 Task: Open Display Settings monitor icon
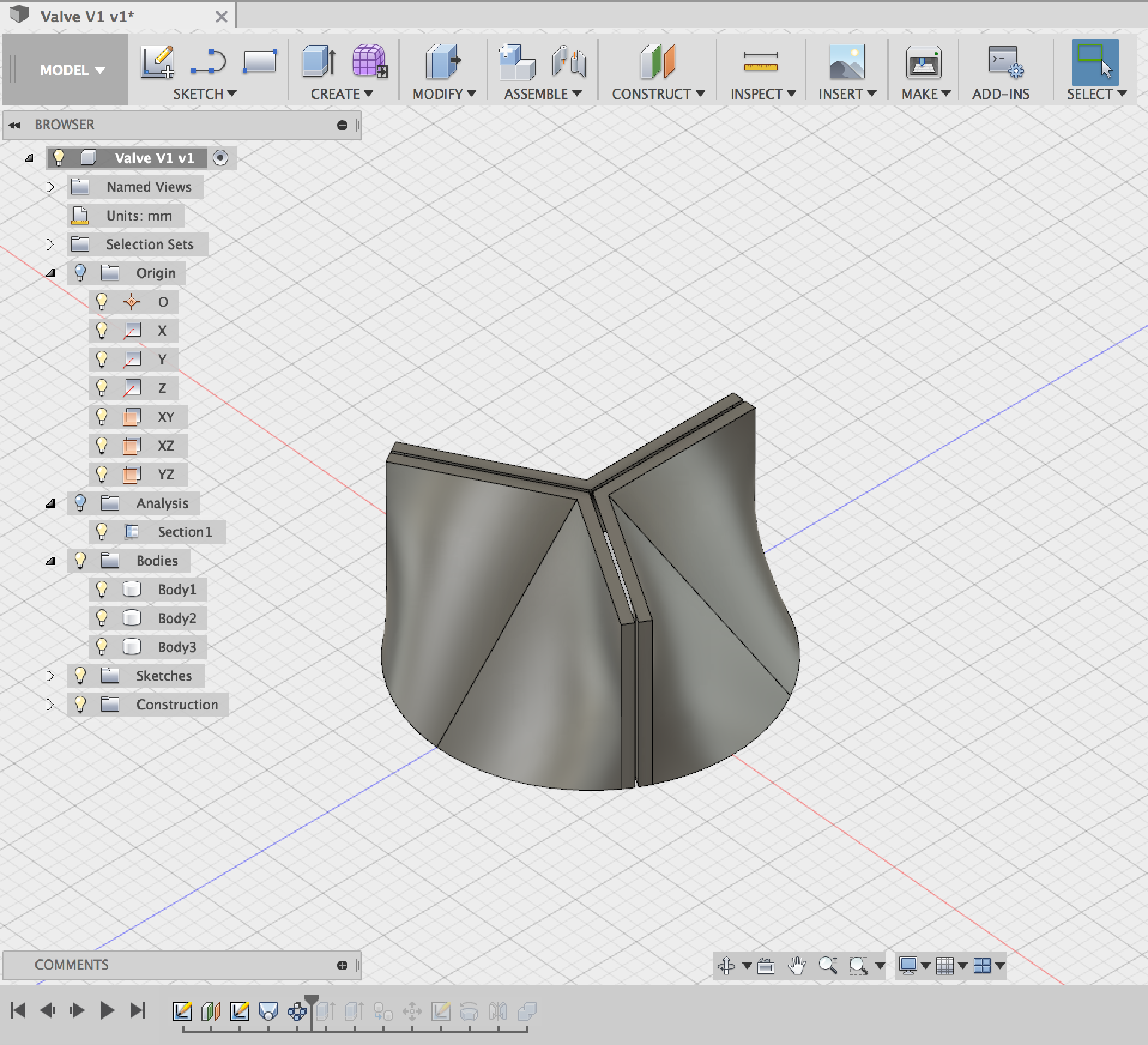click(908, 965)
